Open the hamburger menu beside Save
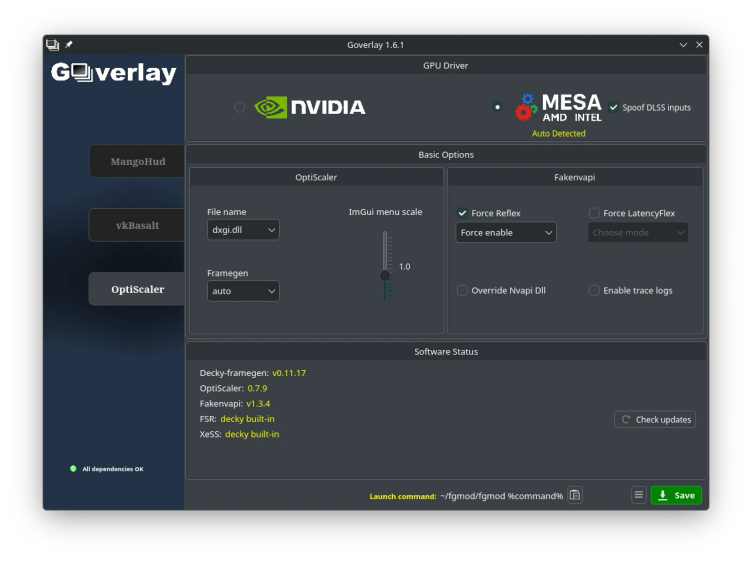Screen dimensions: 752x561 639,495
